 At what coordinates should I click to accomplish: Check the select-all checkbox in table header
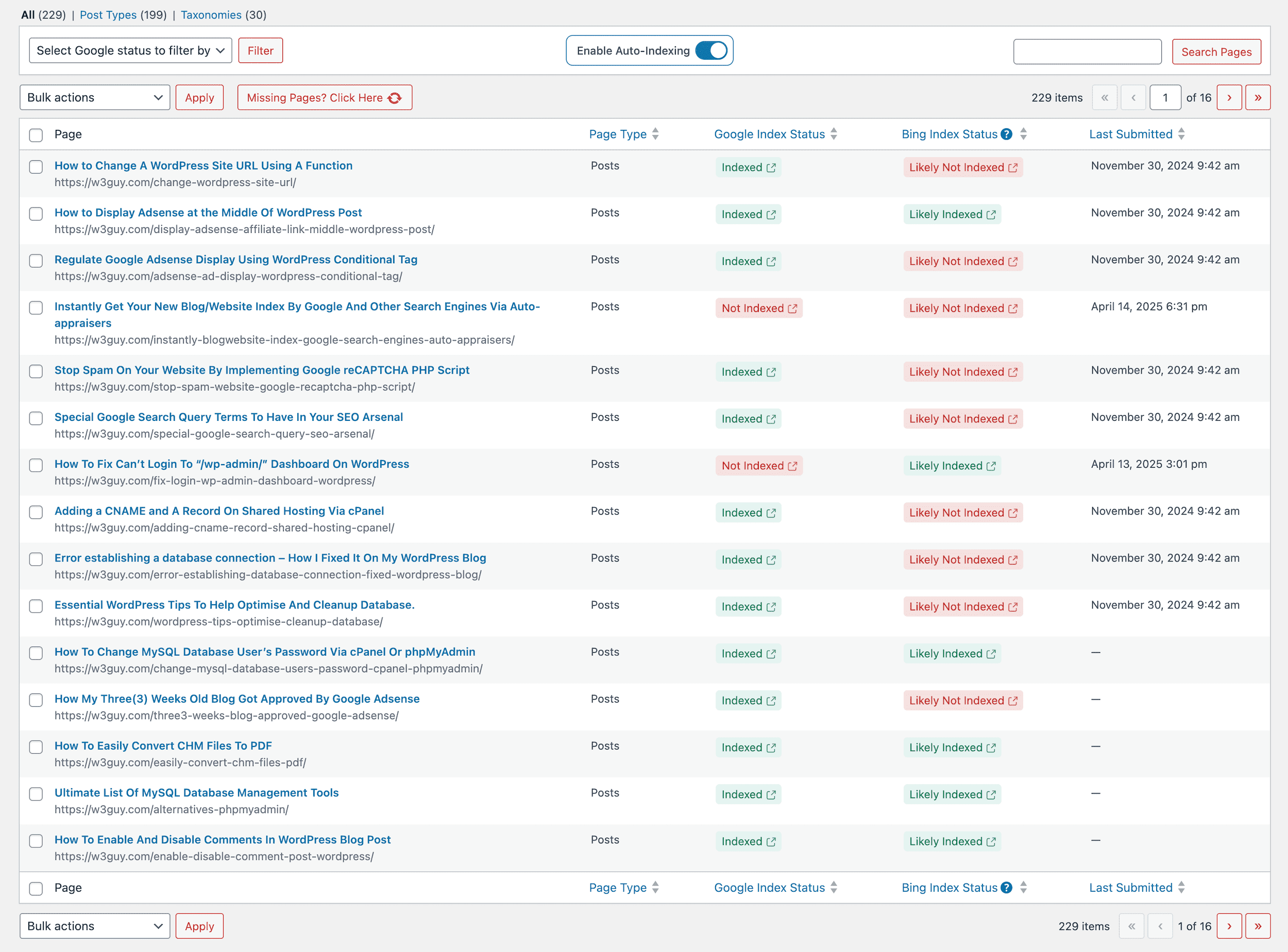click(x=36, y=135)
